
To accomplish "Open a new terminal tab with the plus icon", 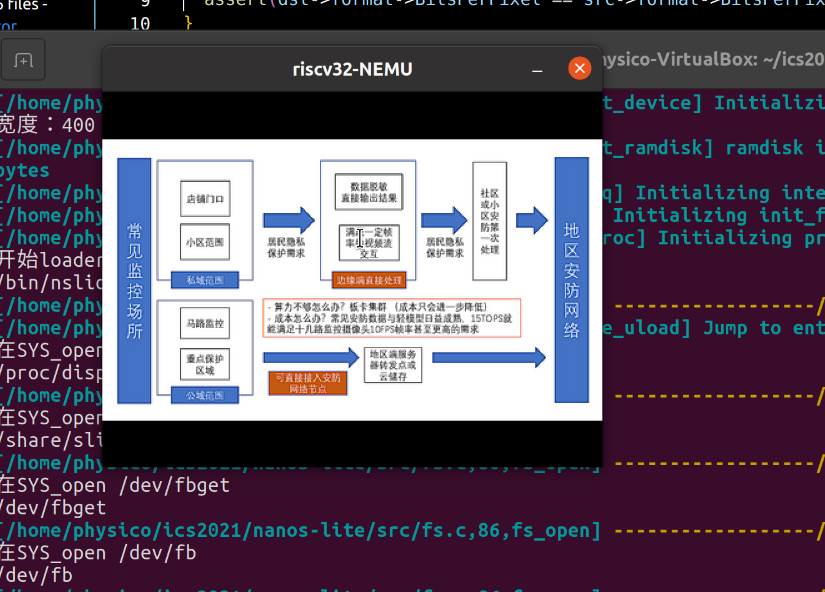I will [23, 60].
